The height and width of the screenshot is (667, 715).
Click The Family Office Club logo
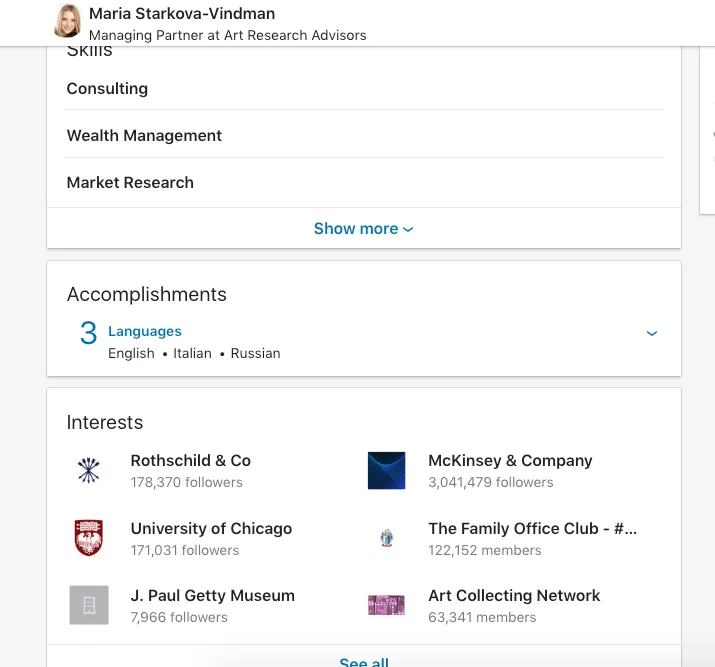[x=386, y=538]
